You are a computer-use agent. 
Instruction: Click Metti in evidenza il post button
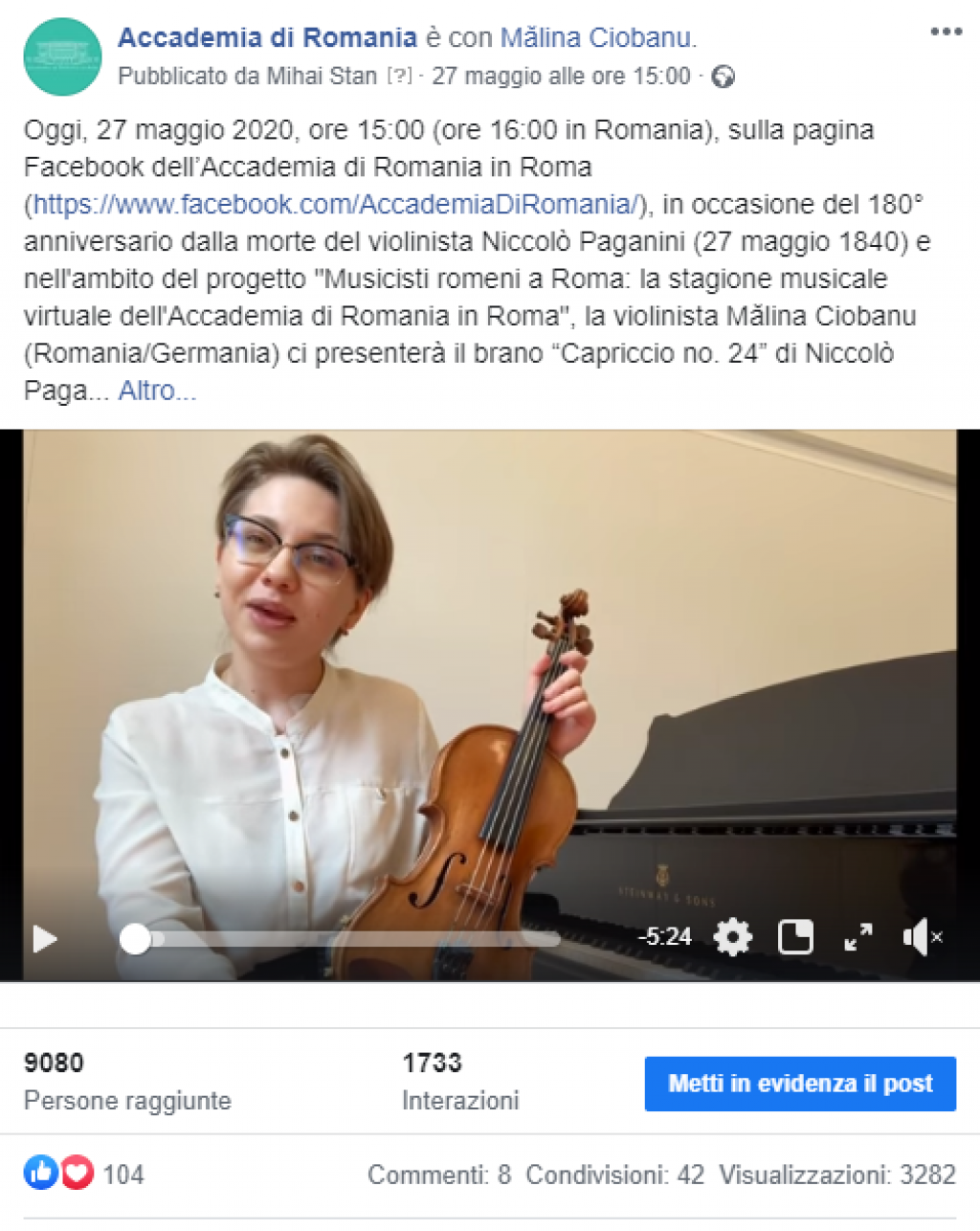coord(800,1084)
